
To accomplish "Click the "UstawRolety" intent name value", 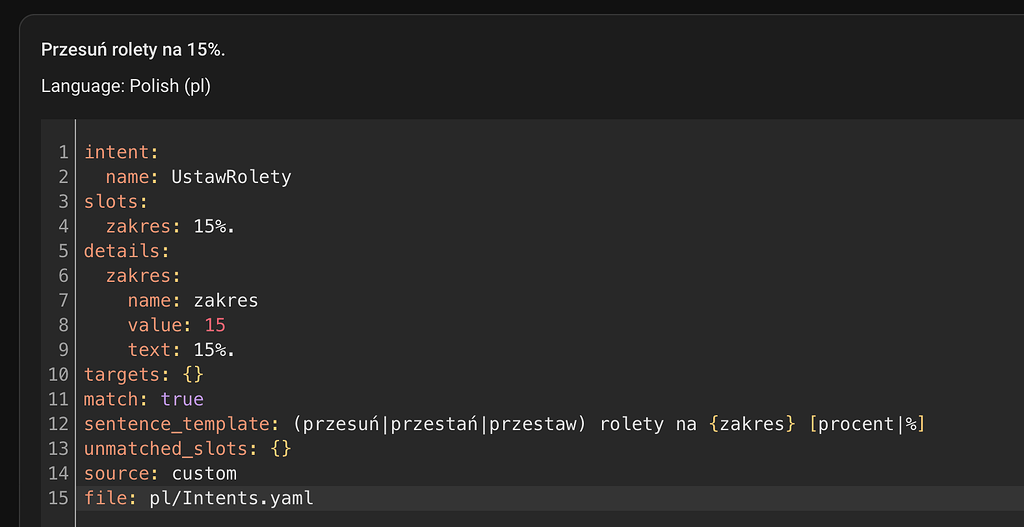I will (x=231, y=177).
